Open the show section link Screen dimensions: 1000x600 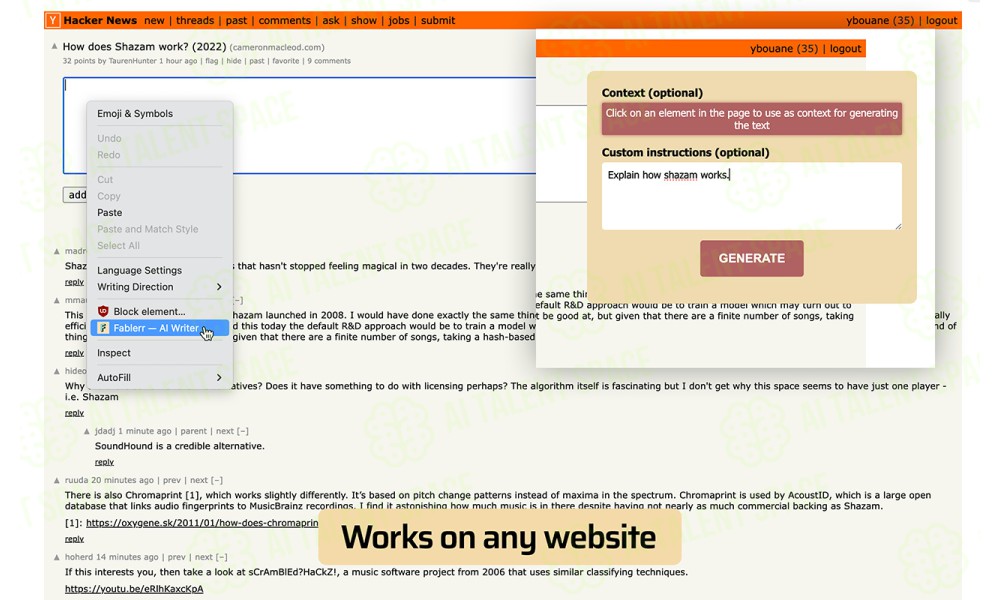364,20
